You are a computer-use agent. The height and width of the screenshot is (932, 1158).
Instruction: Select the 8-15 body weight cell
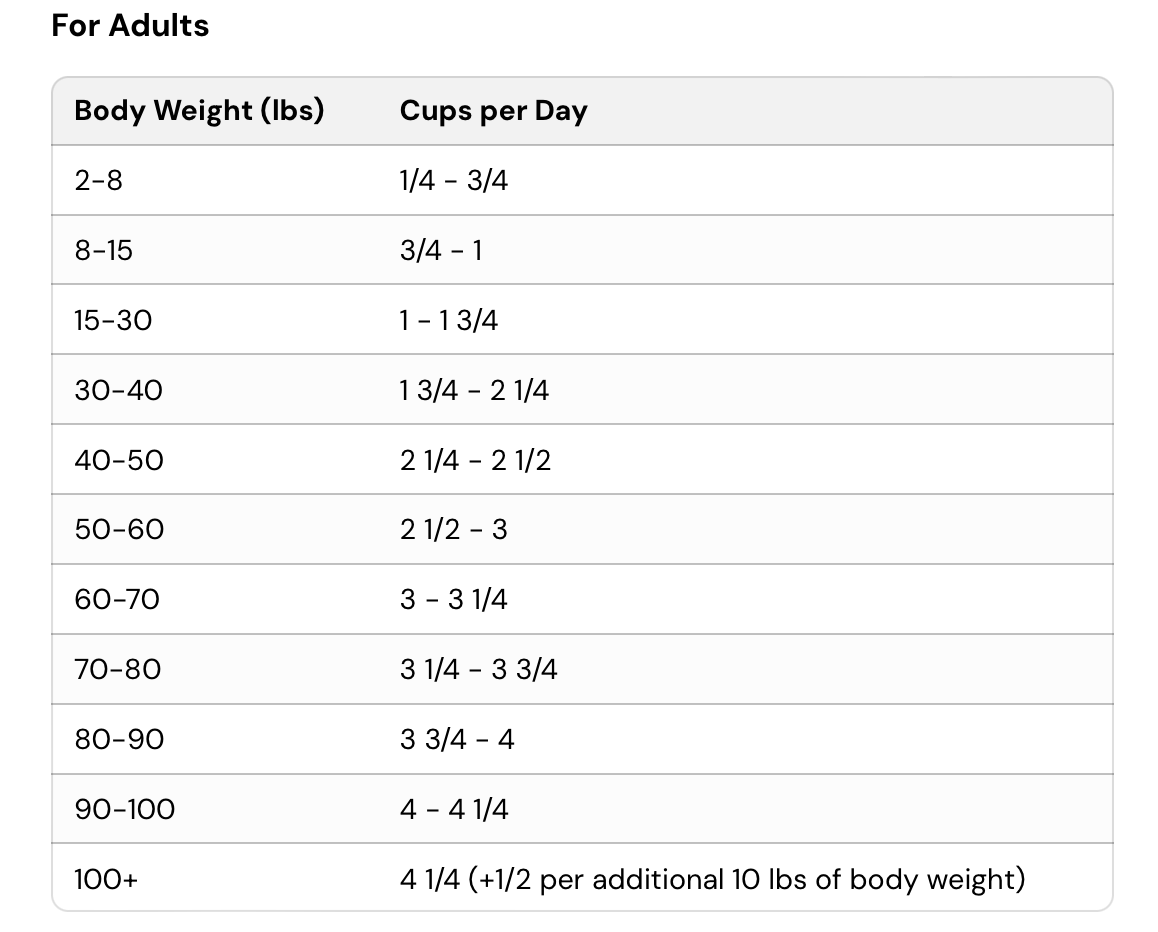pos(103,250)
